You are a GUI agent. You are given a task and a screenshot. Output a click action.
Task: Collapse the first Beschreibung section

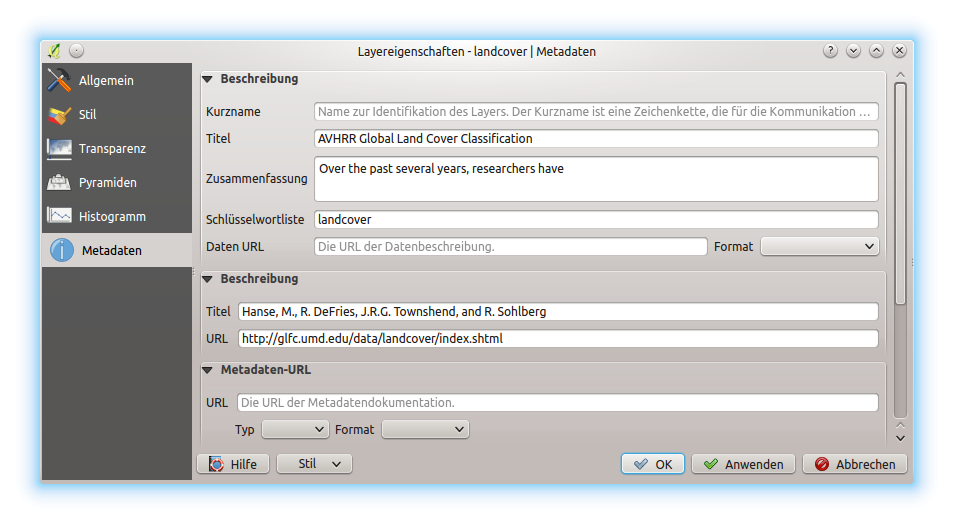pyautogui.click(x=208, y=79)
